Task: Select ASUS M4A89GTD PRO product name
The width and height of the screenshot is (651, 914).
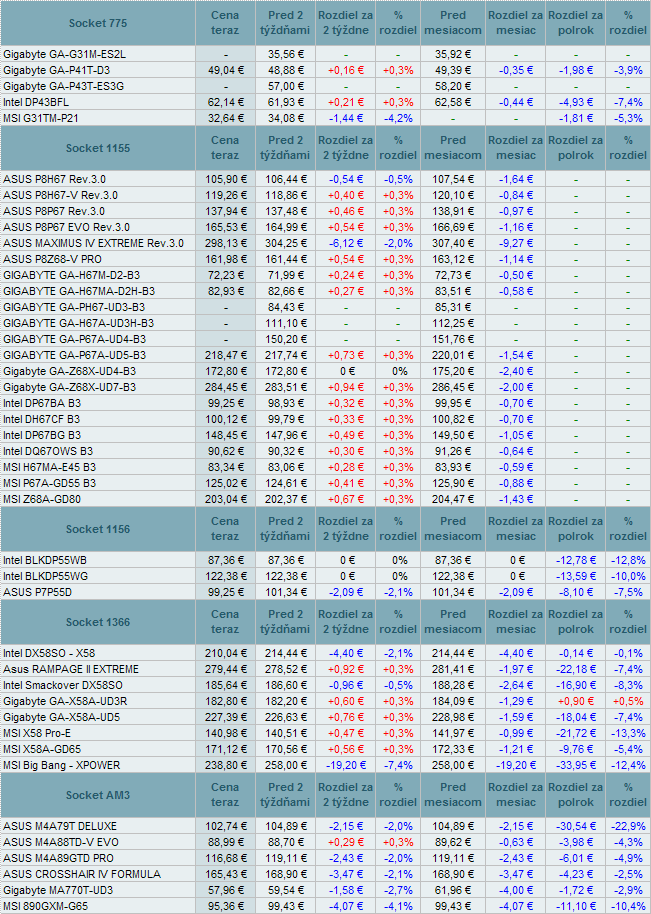Action: pos(58,859)
